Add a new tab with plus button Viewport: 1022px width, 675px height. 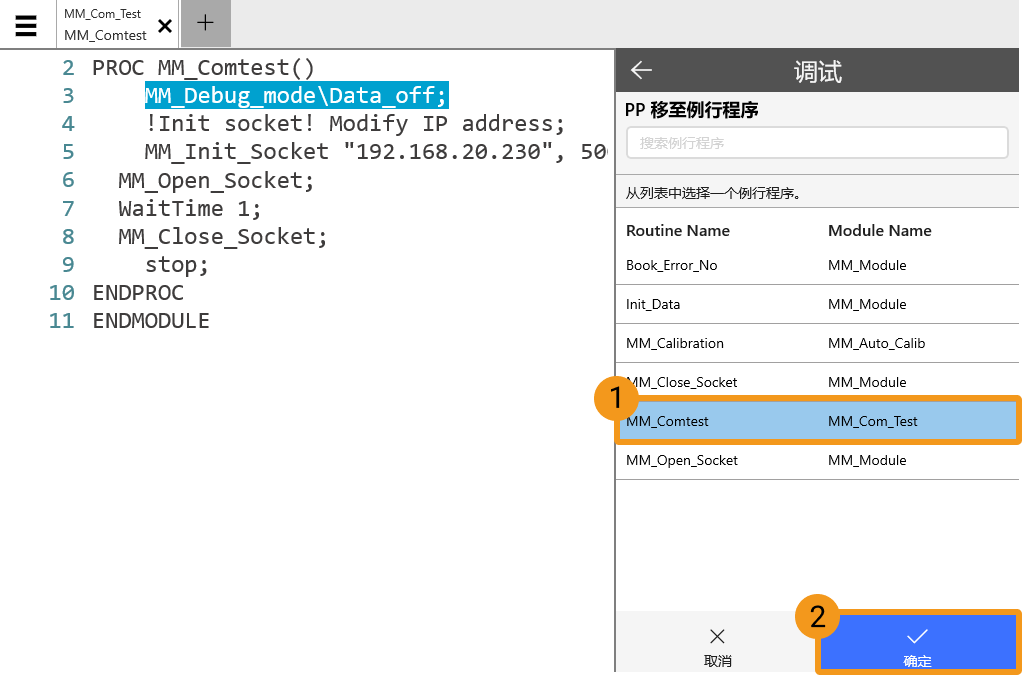pyautogui.click(x=205, y=23)
